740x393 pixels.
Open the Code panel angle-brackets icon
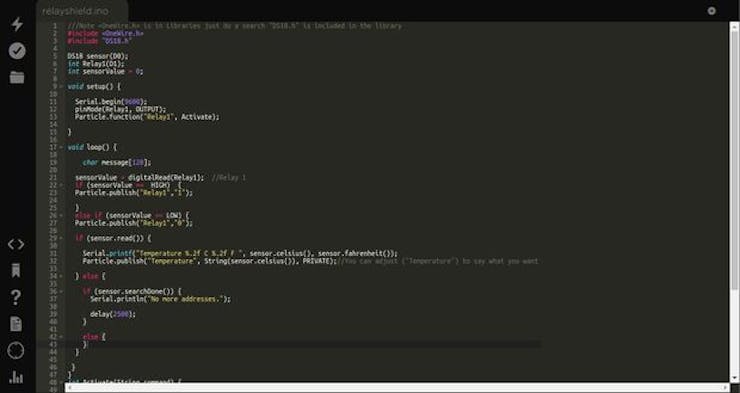click(16, 244)
